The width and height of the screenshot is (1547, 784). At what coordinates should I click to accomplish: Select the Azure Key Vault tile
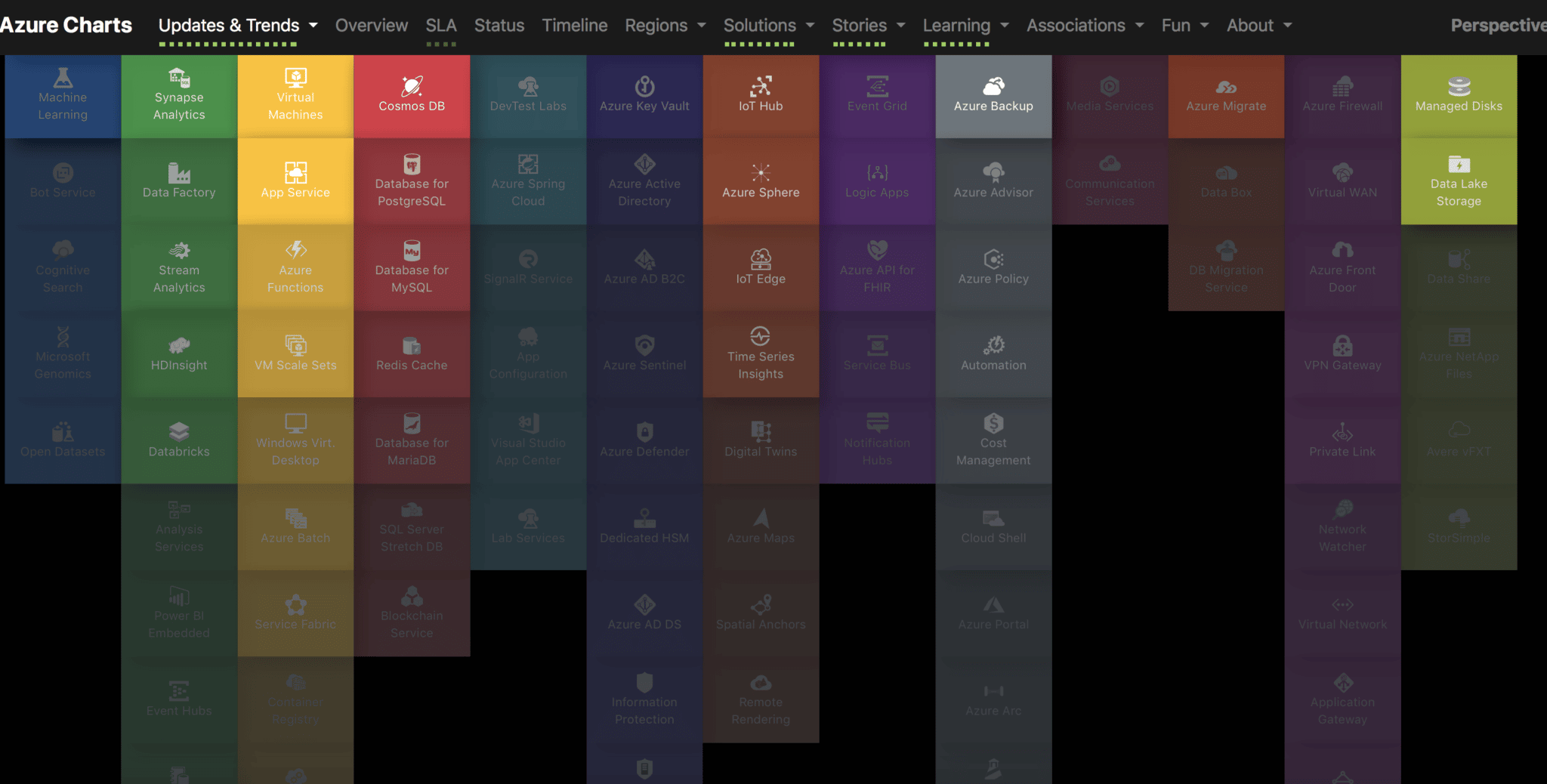tap(644, 97)
